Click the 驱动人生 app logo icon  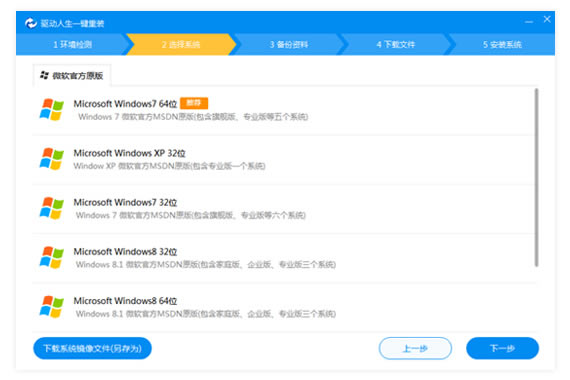tap(31, 23)
